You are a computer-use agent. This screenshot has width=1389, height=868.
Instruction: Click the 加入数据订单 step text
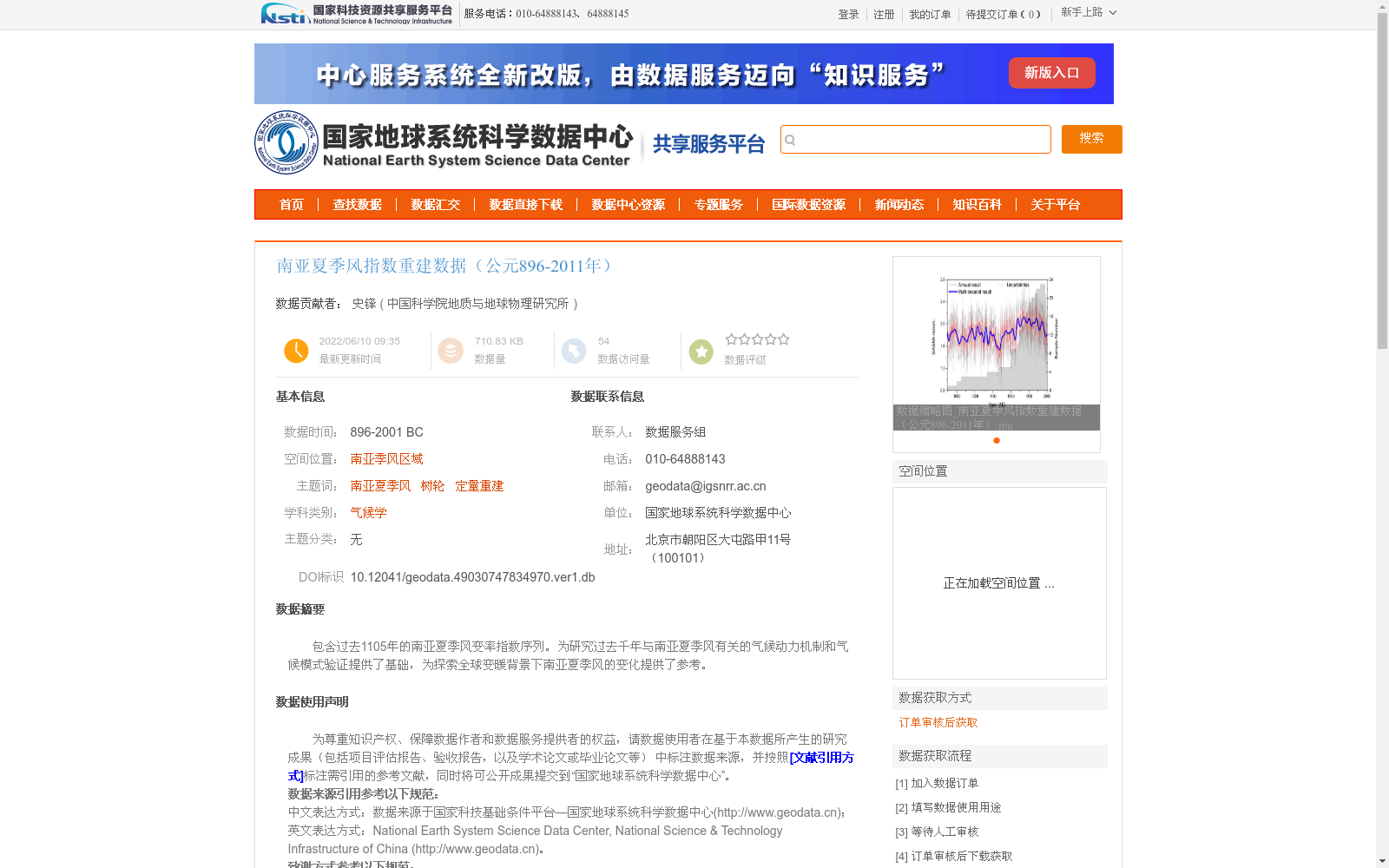[945, 783]
